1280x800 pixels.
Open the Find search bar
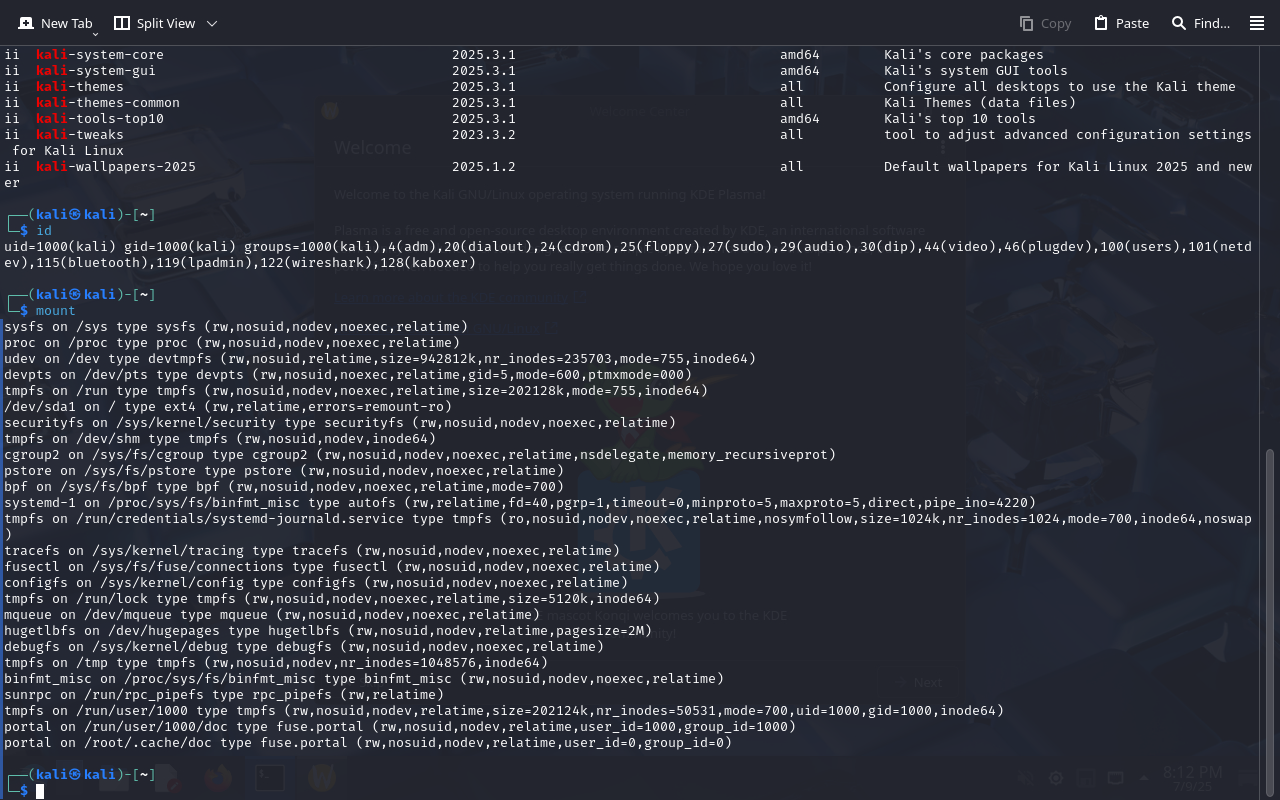[1201, 23]
